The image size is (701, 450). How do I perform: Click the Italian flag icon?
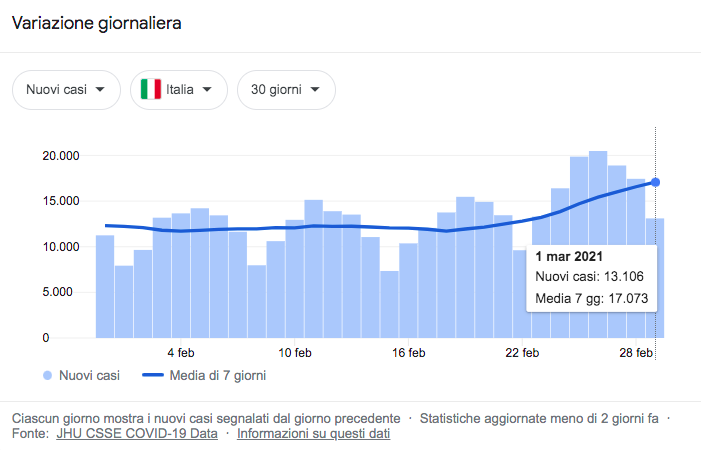click(151, 90)
